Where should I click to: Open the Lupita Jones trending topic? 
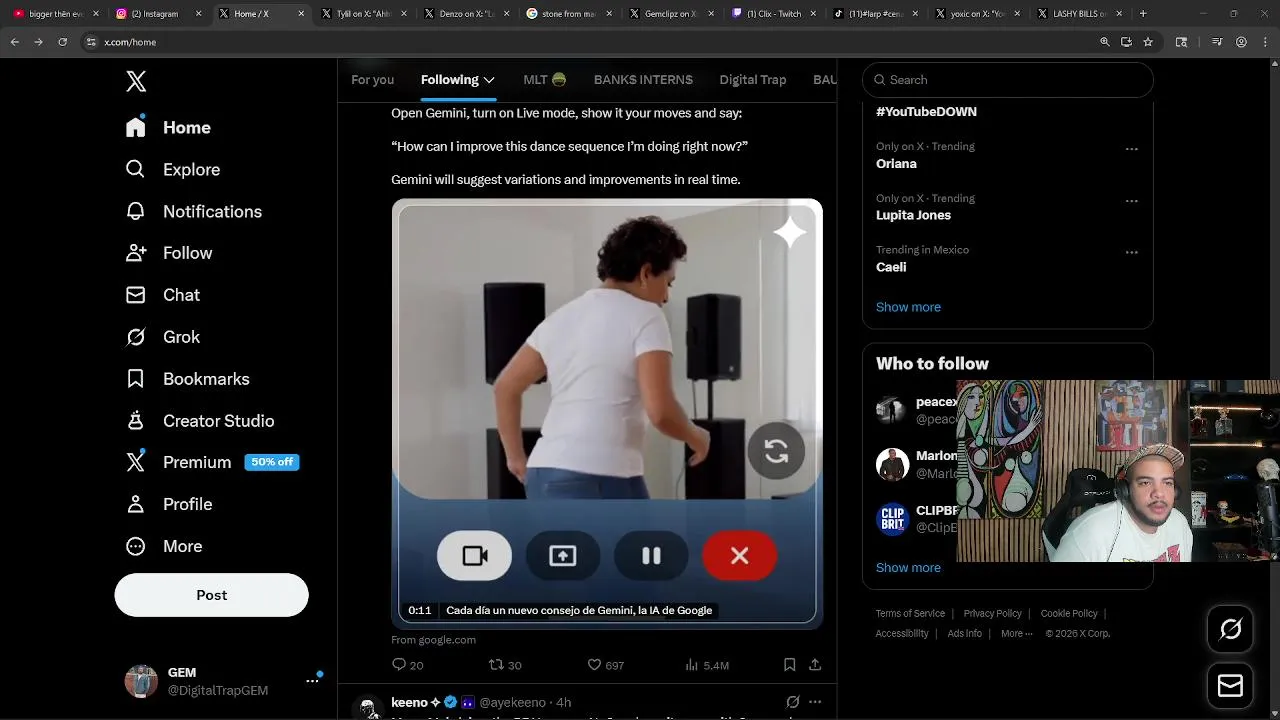tap(913, 216)
